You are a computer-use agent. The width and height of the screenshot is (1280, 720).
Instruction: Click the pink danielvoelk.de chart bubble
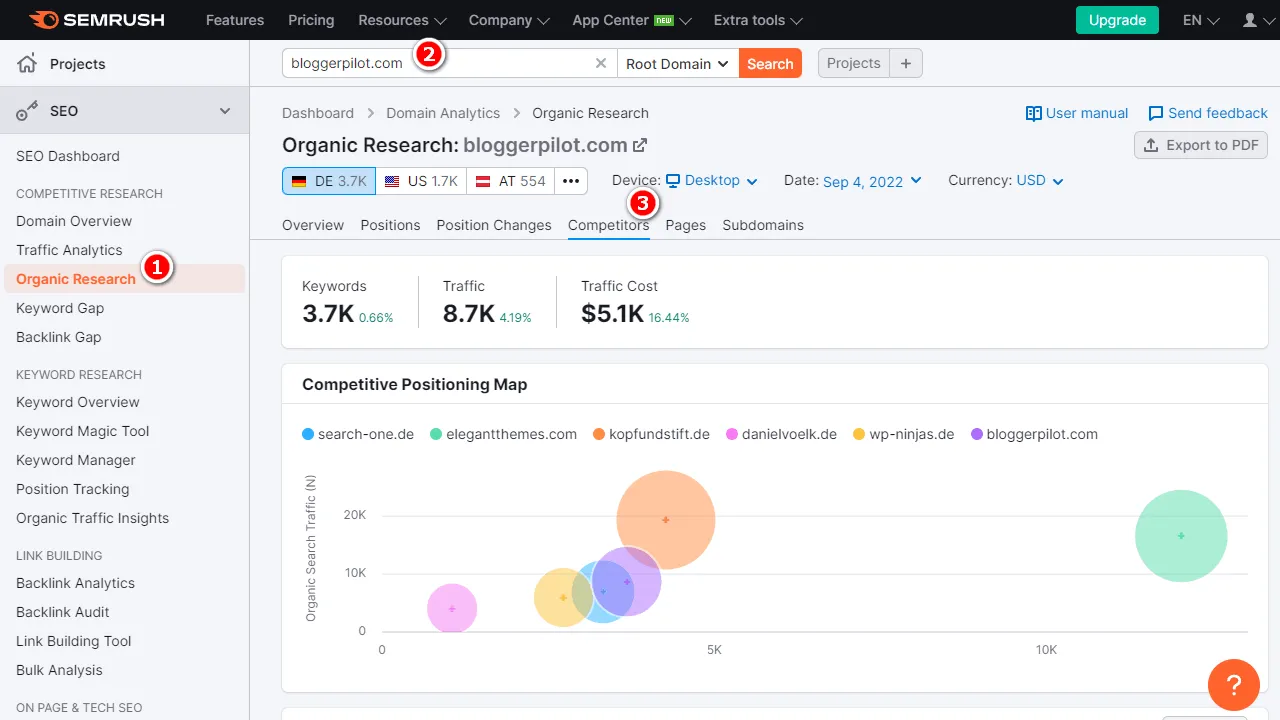coord(452,609)
